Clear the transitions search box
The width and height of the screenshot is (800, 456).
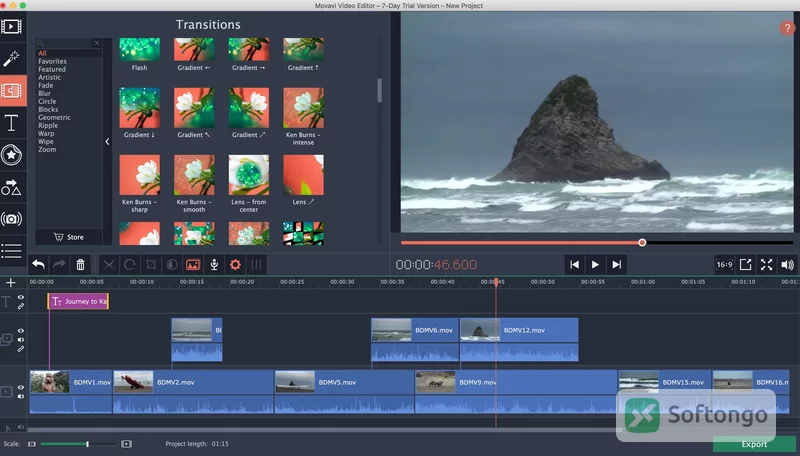[x=97, y=43]
